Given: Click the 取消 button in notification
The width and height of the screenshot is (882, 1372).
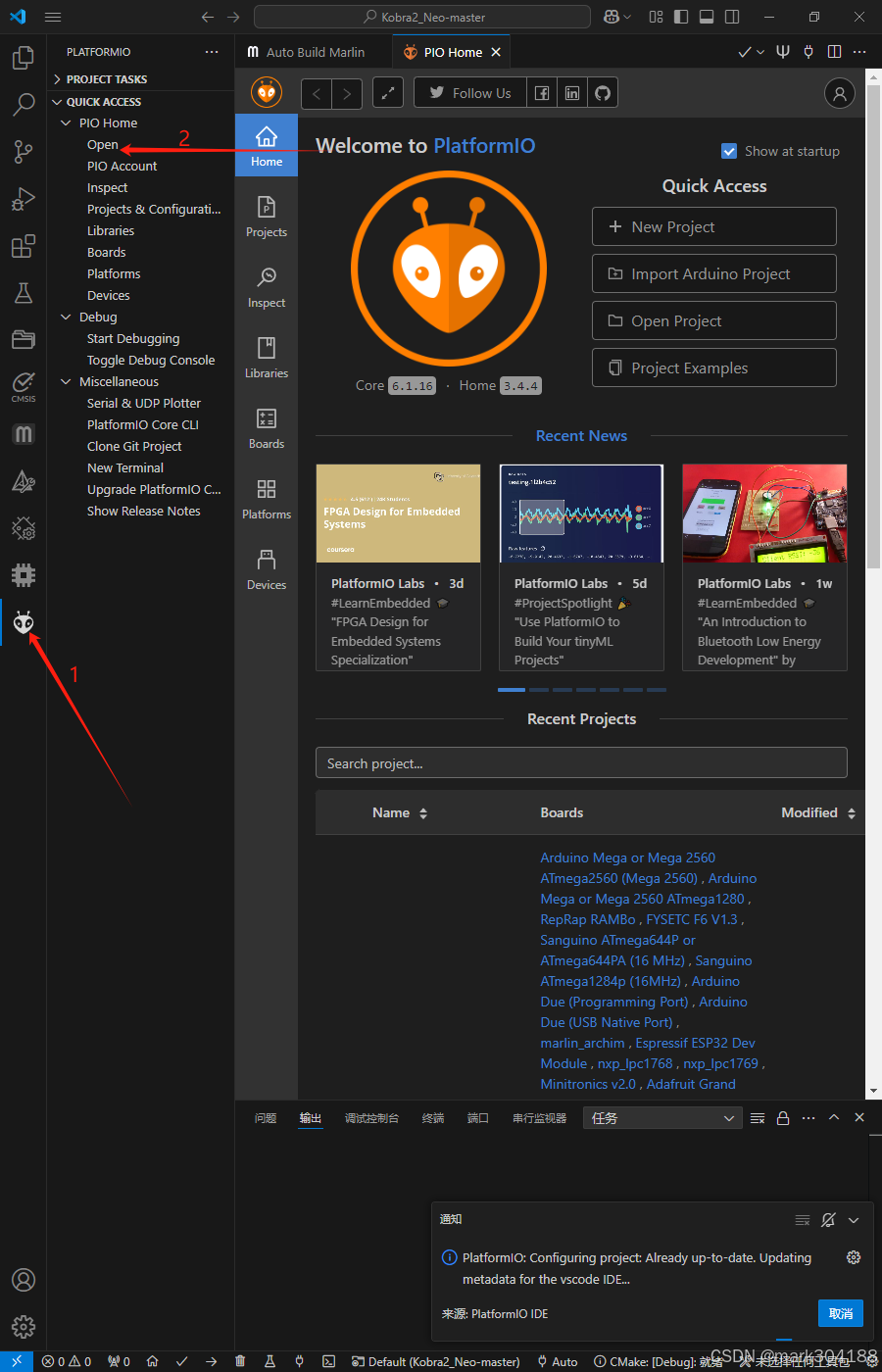Looking at the screenshot, I should point(840,1313).
